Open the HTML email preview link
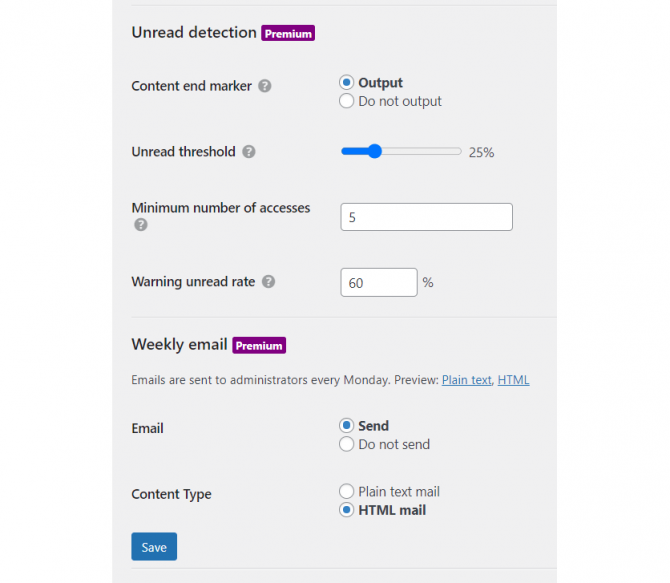 click(x=513, y=380)
